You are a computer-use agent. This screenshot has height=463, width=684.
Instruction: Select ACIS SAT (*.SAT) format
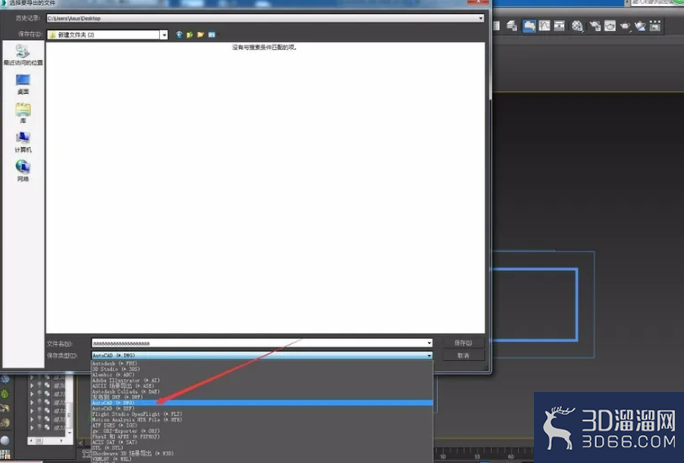click(x=262, y=442)
